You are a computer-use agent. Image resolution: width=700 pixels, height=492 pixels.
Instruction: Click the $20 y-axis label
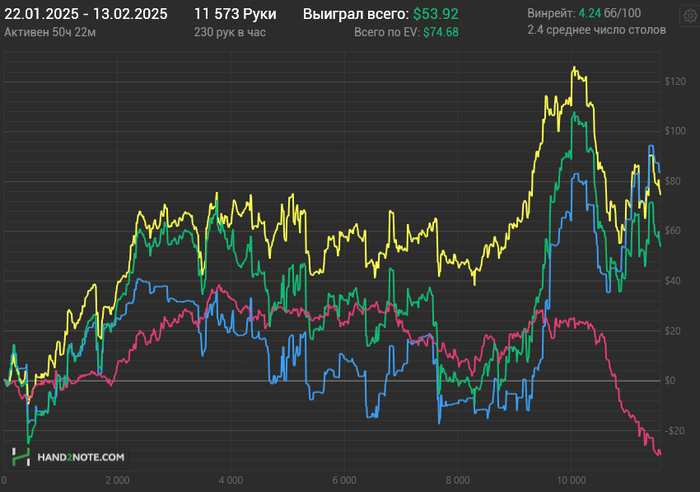(673, 331)
